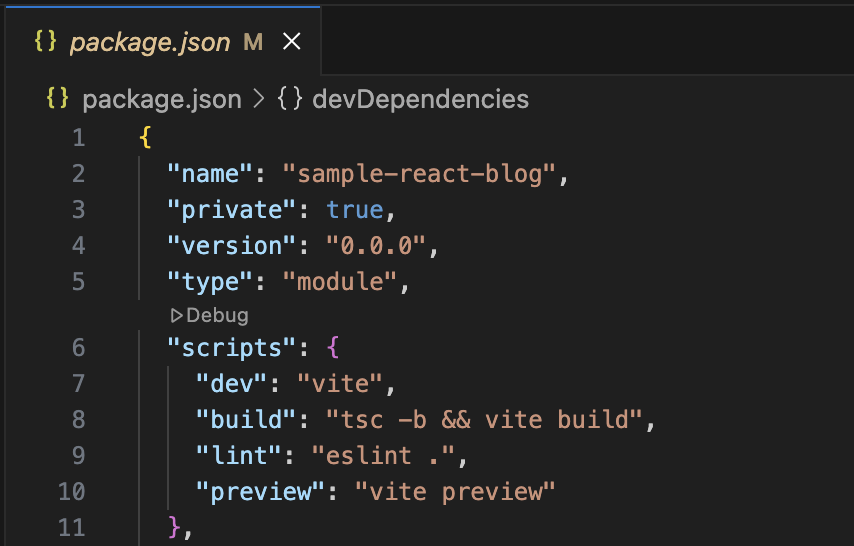Place cursor in "sample-react-blog" value
Image resolution: width=854 pixels, height=546 pixels.
point(418,174)
